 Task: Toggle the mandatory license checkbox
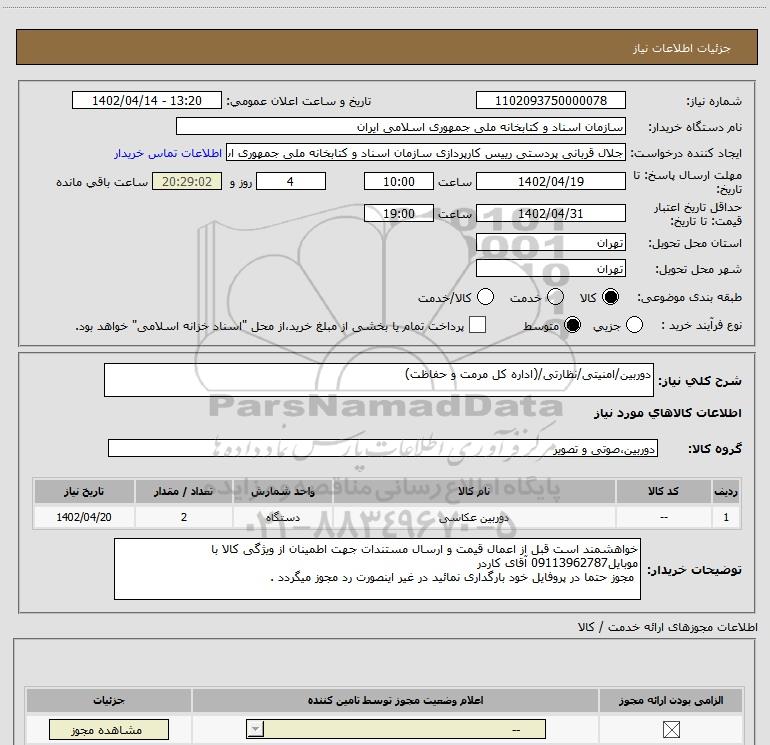[x=671, y=730]
